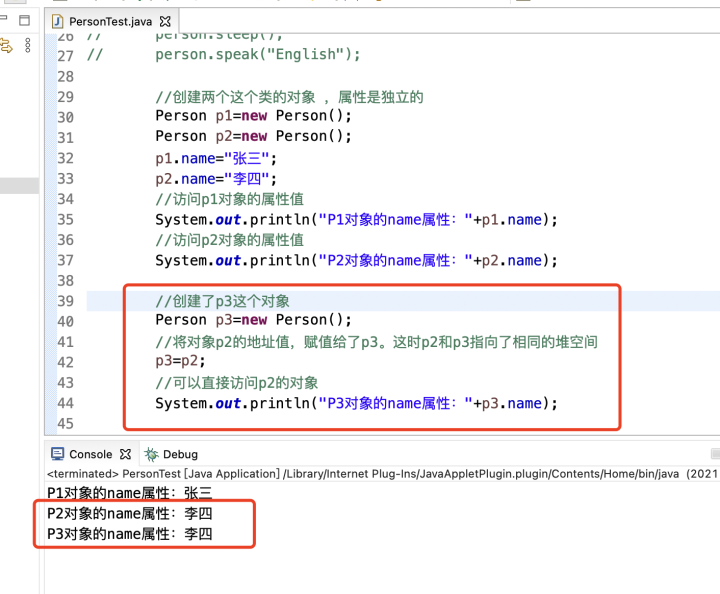Click code 'Person p3=new Person();'

pos(253,320)
